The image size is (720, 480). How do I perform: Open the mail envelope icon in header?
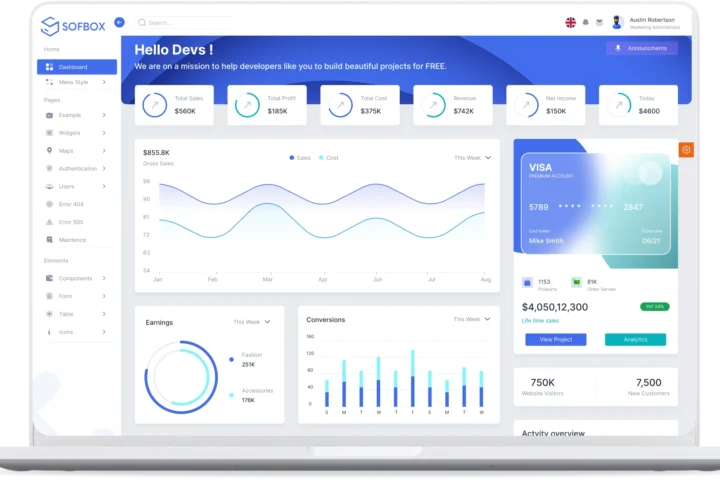point(599,22)
